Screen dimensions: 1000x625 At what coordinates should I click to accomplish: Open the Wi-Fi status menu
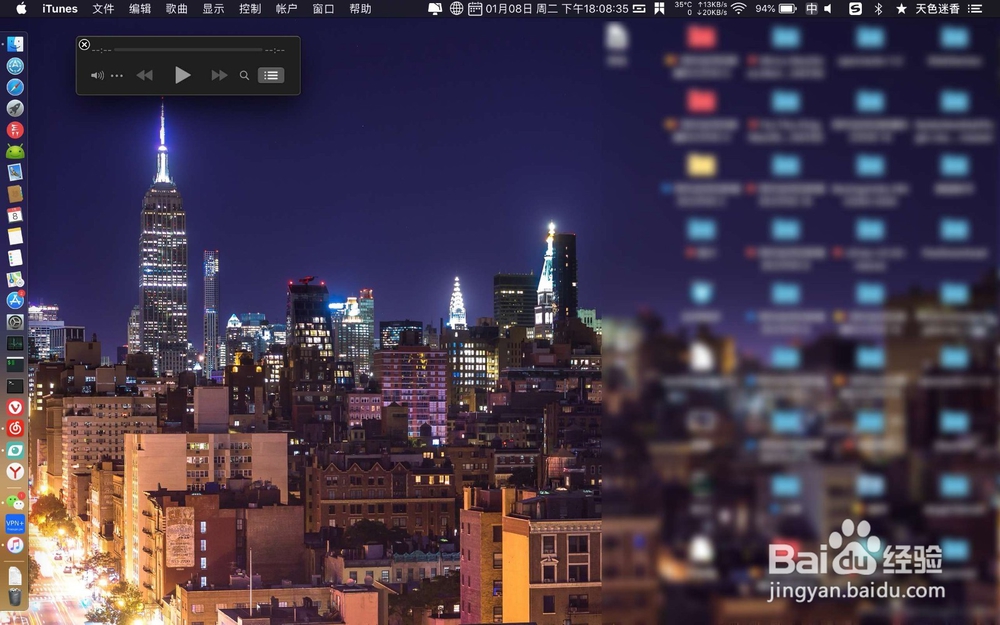click(739, 8)
